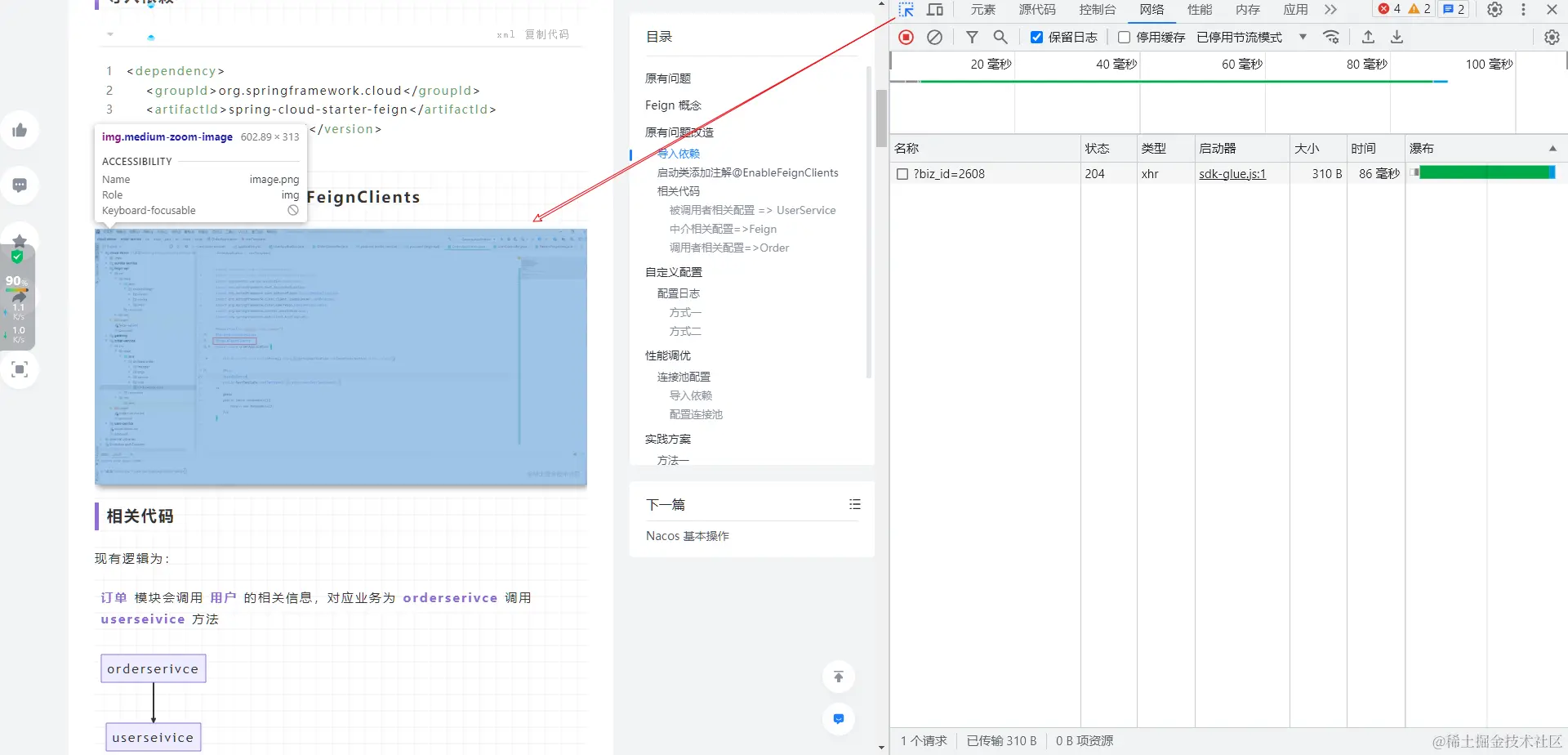The height and width of the screenshot is (755, 1568).
Task: Jump to 启动类添加注解@EnableFeignClients section
Action: [748, 172]
